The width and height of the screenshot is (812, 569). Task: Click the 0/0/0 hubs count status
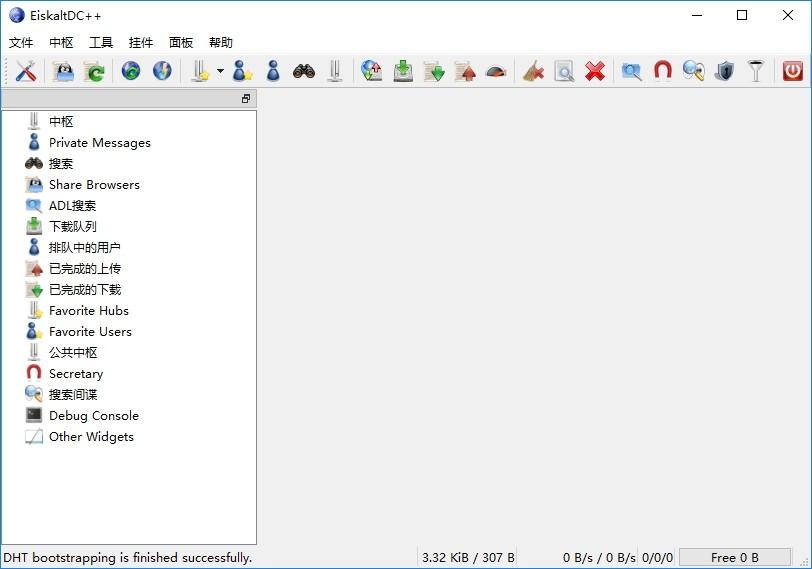(658, 558)
